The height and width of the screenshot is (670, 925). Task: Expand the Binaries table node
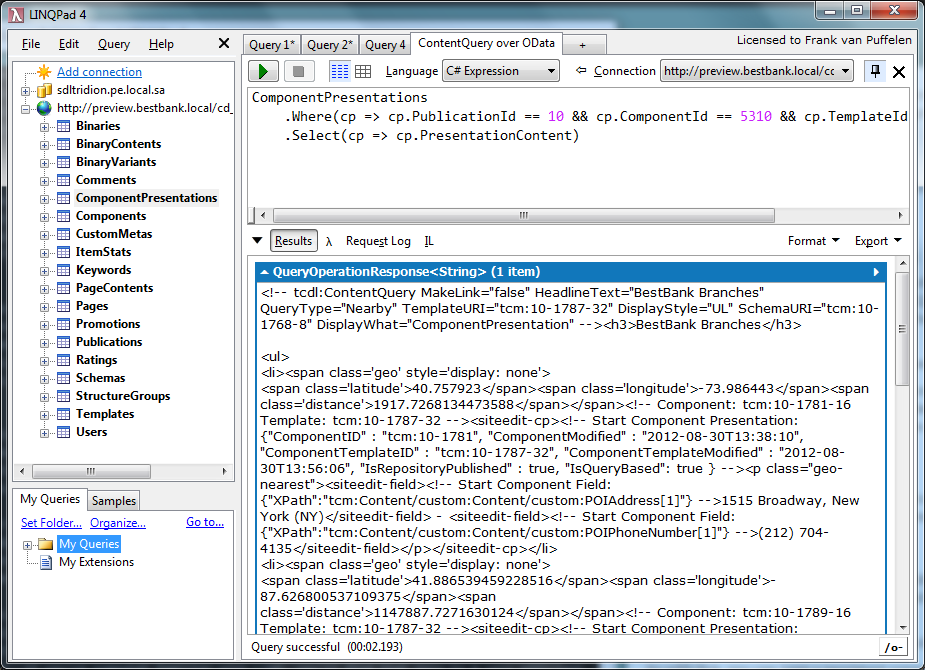click(x=45, y=126)
